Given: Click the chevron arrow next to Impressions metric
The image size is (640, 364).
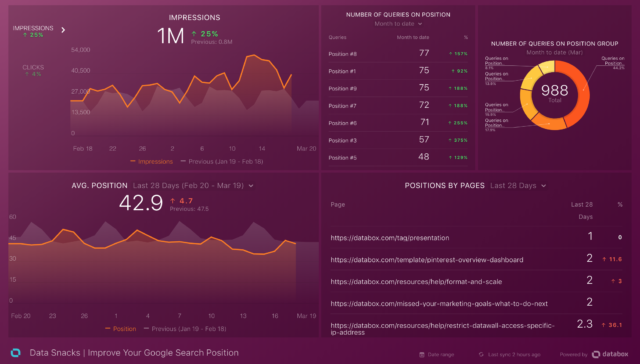Looking at the screenshot, I should (x=63, y=30).
